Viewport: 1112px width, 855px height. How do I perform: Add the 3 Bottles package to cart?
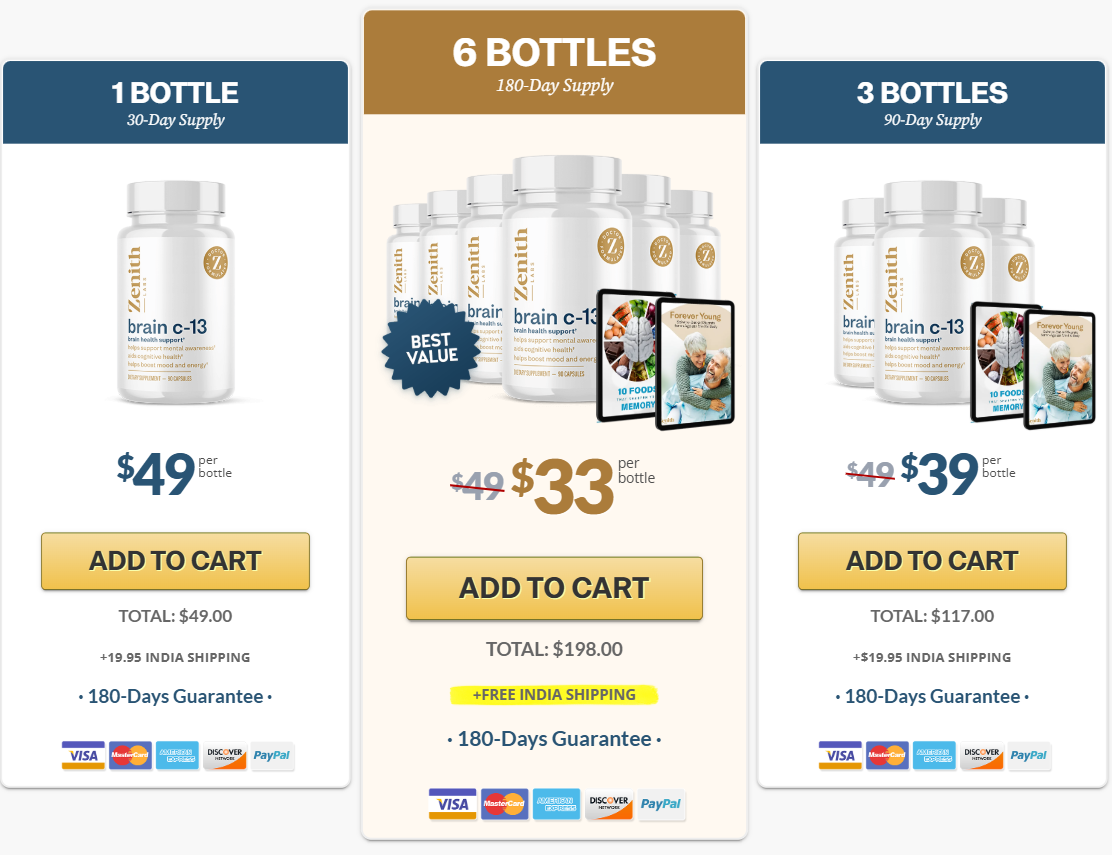point(932,561)
